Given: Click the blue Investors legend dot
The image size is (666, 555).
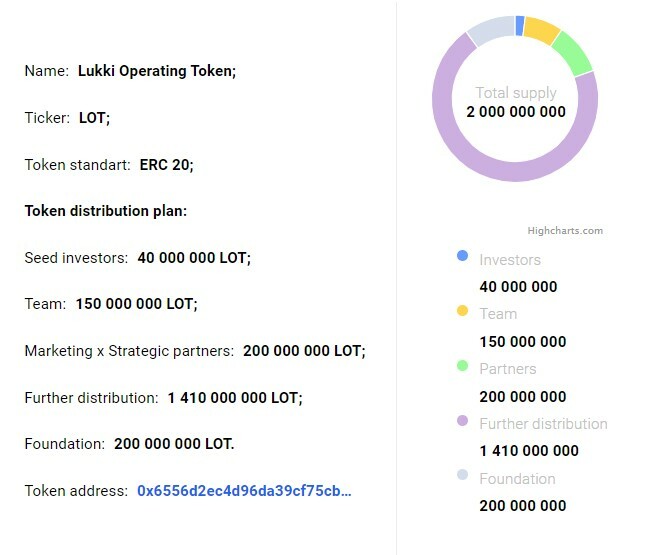Looking at the screenshot, I should 462,256.
